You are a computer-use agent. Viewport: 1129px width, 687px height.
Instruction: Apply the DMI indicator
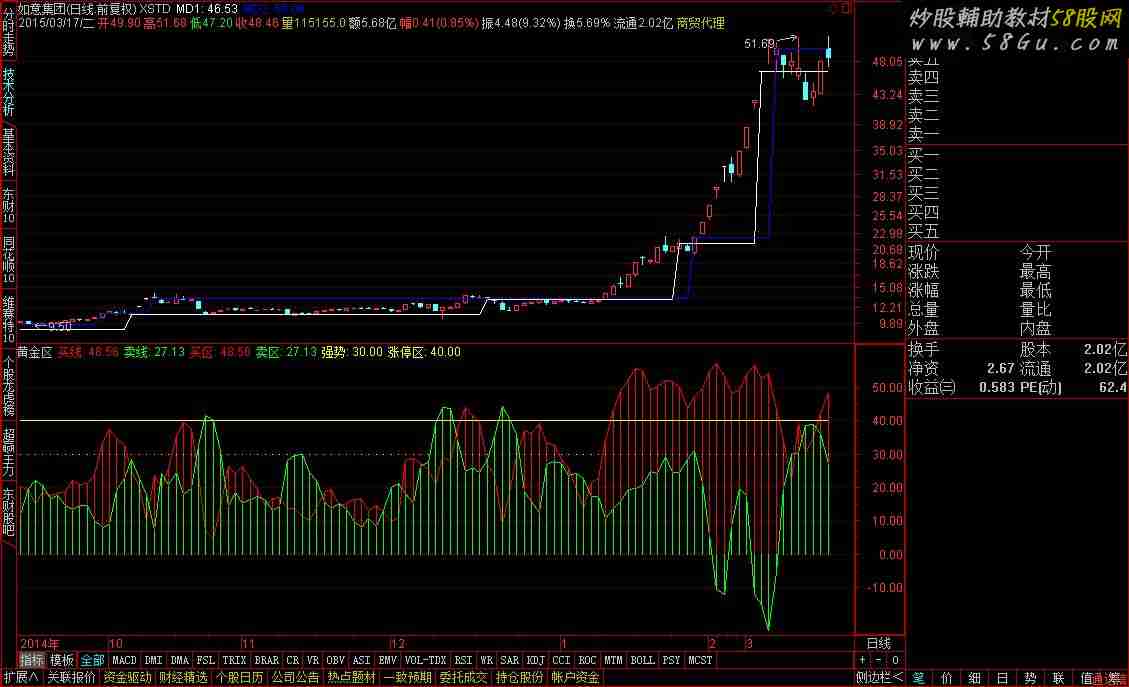153,660
